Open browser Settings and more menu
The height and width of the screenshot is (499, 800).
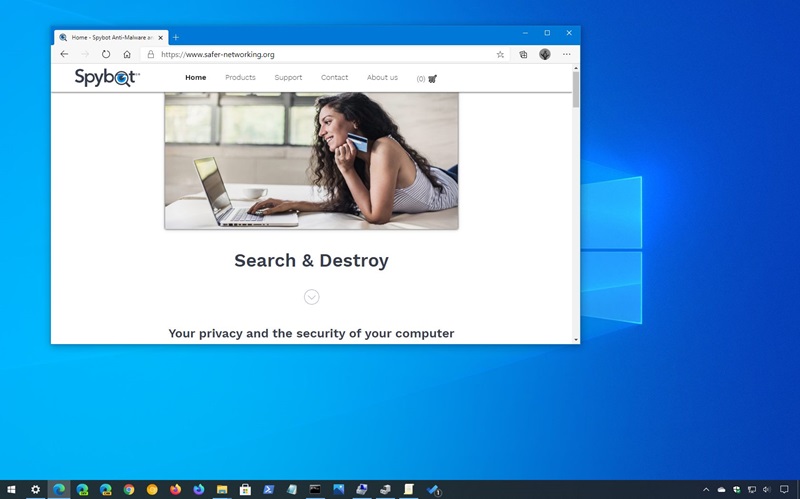pyautogui.click(x=567, y=54)
